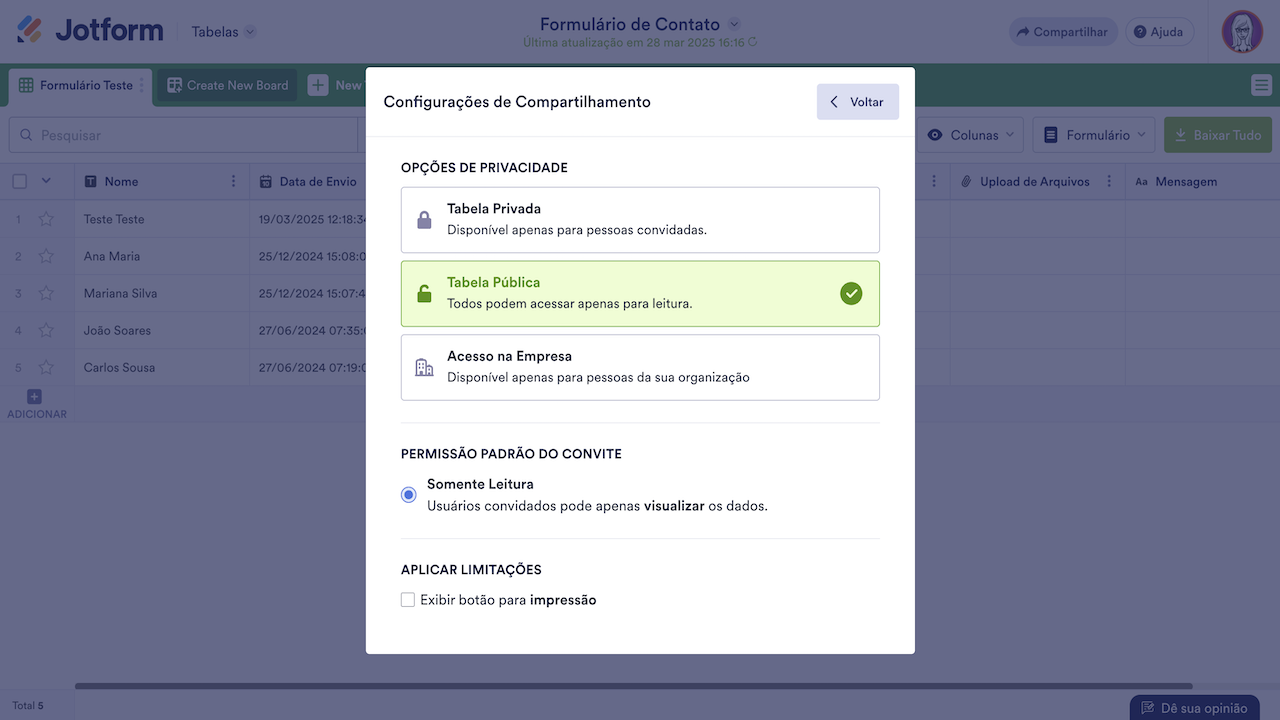Click the Compartilhar share button
This screenshot has height=720, width=1280.
(x=1062, y=32)
